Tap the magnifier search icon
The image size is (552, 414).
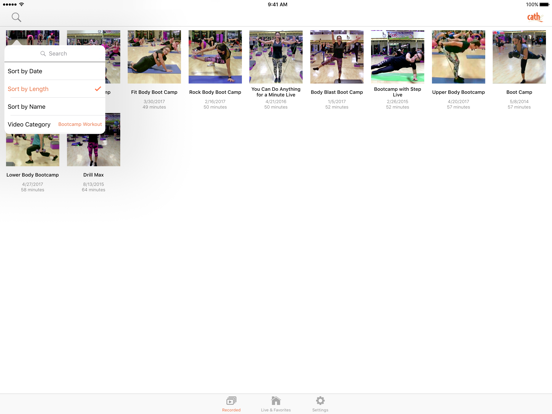16,17
